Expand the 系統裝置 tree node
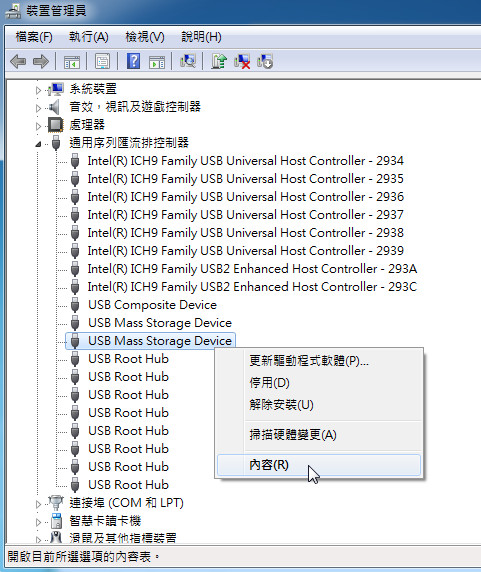Viewport: 481px width, 572px height. tap(38, 90)
